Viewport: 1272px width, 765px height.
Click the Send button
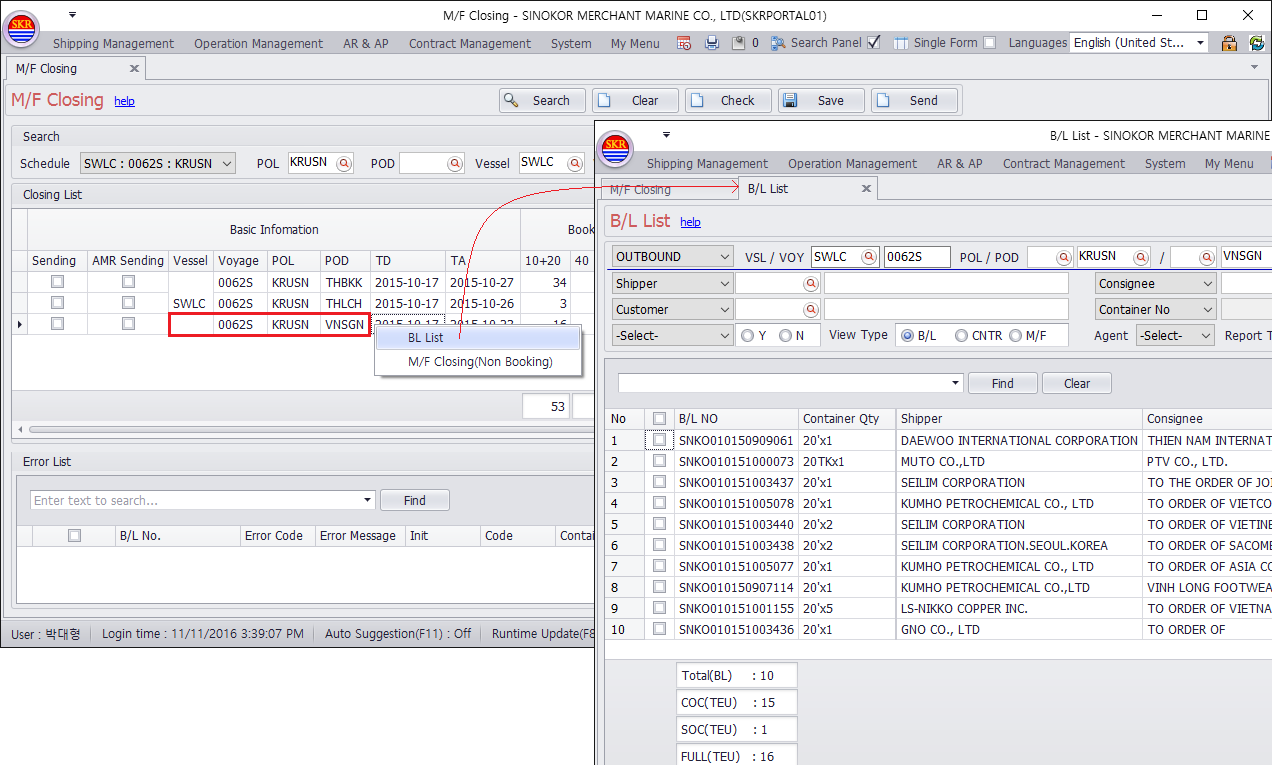(x=914, y=101)
